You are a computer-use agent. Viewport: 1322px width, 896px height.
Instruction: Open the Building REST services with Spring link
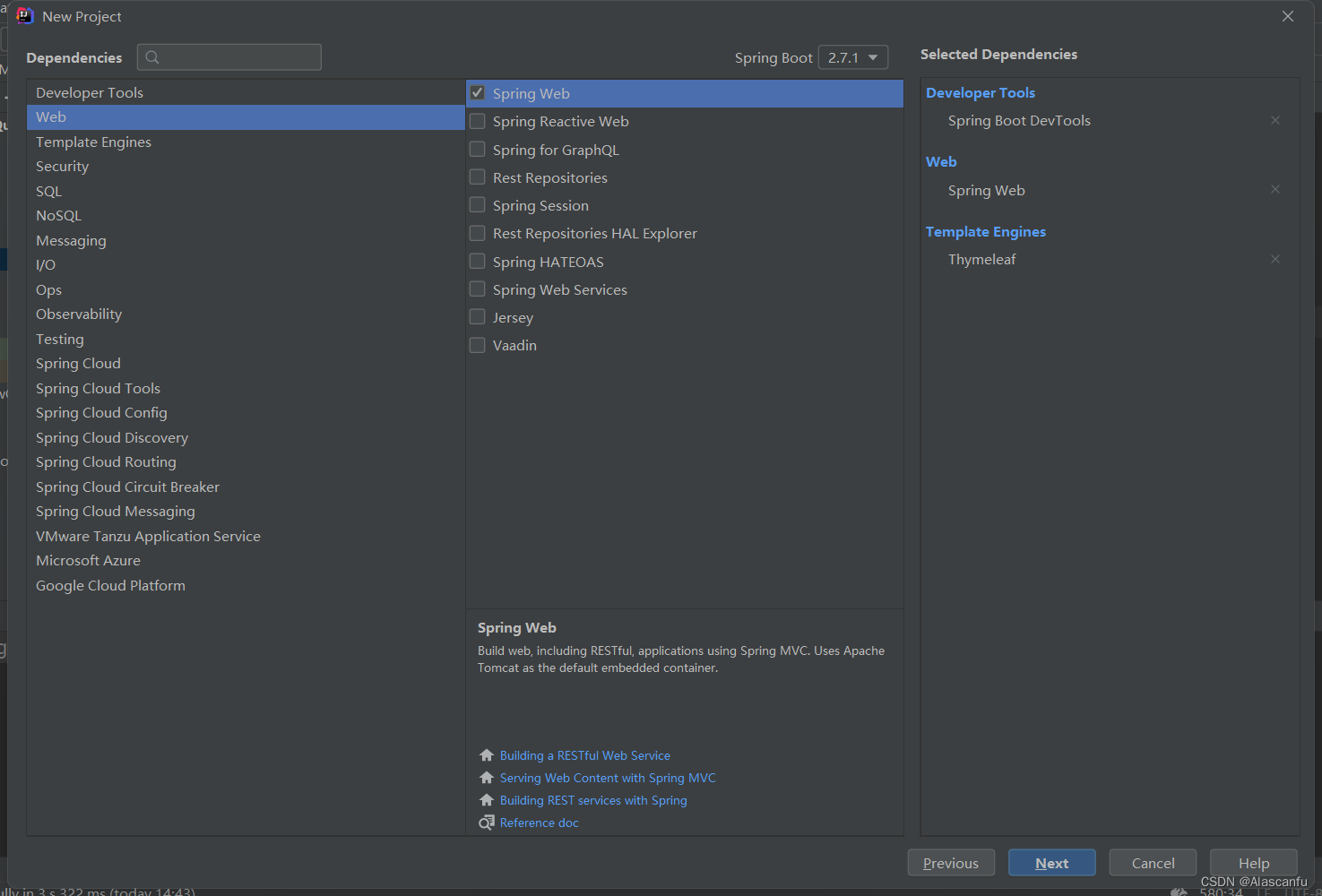(593, 800)
